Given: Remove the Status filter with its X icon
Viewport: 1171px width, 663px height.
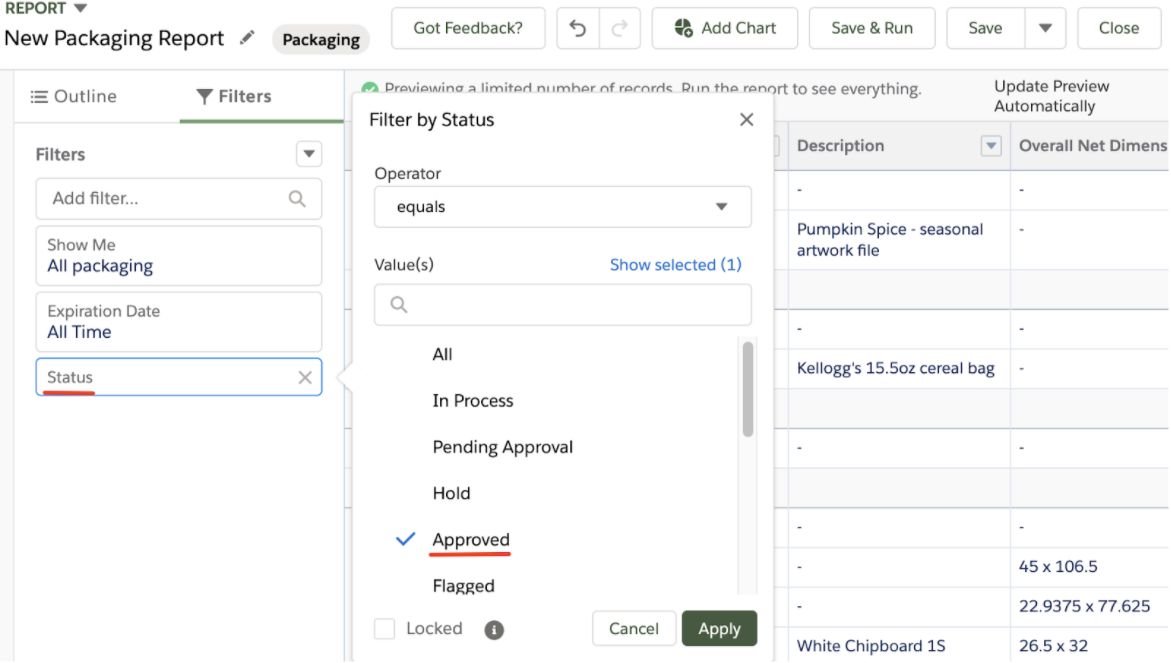Looking at the screenshot, I should coord(305,377).
